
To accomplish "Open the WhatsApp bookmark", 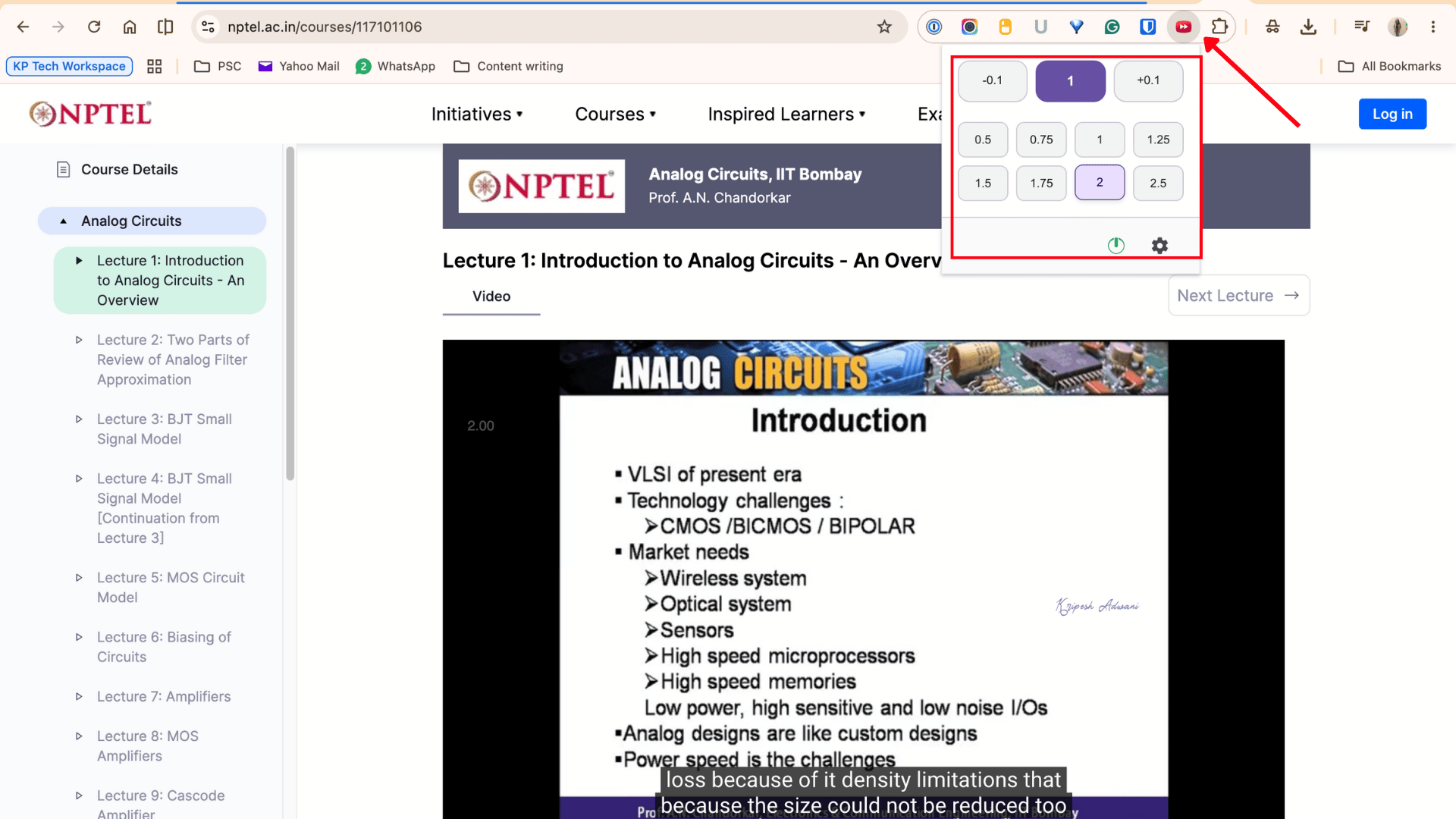I will click(395, 66).
